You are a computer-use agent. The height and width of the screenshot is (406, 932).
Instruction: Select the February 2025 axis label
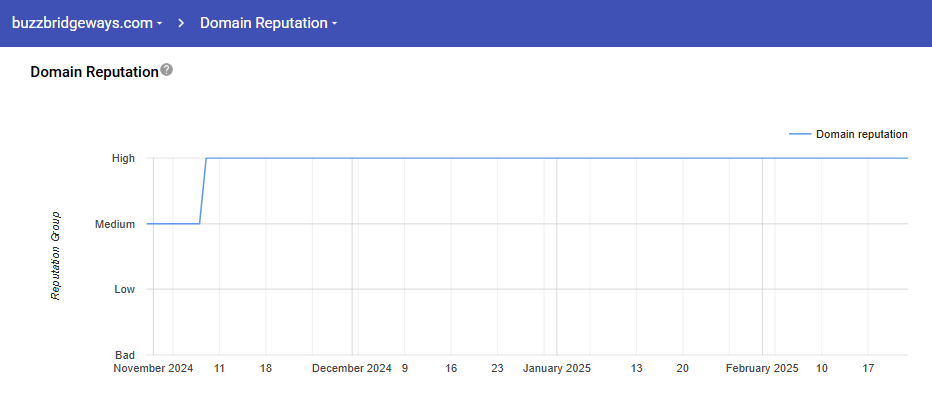pyautogui.click(x=762, y=369)
